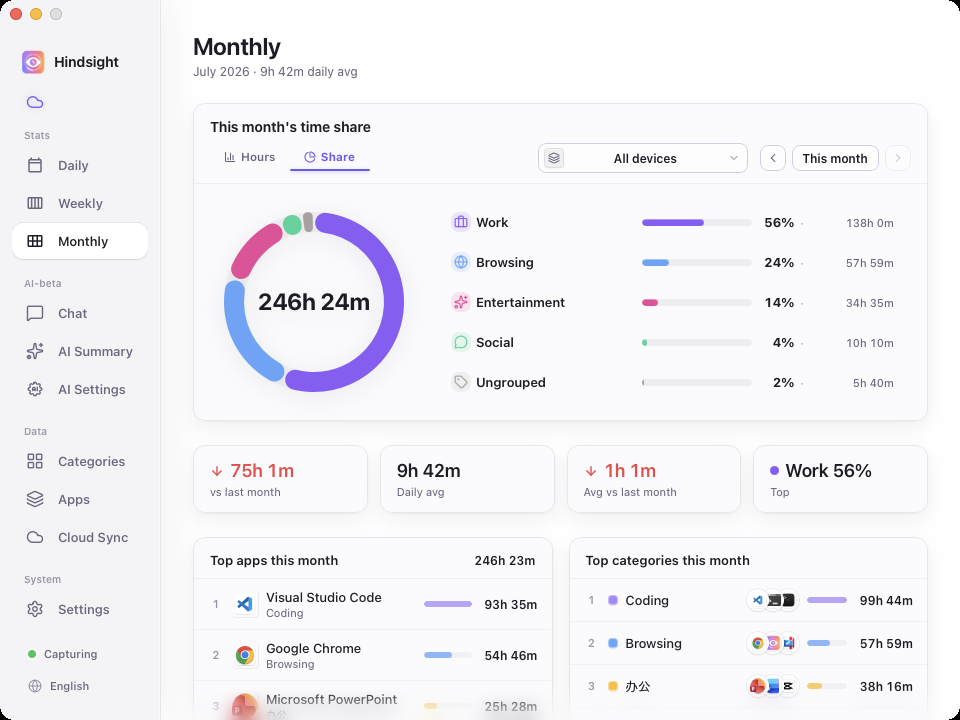The image size is (960, 720).
Task: Click the office app icons in 办公 row
Action: pos(773,686)
